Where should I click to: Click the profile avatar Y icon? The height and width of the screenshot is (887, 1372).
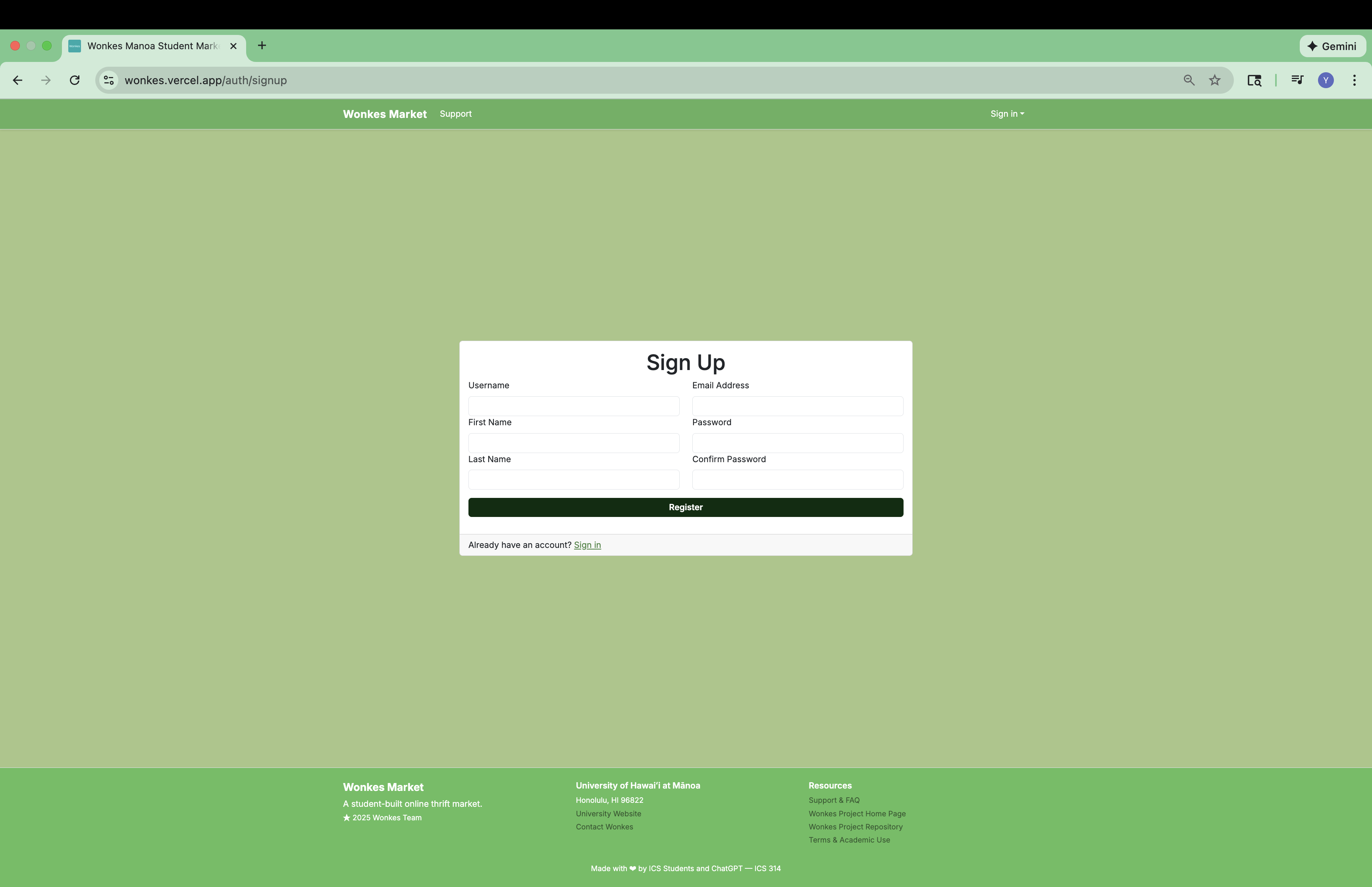(x=1326, y=80)
